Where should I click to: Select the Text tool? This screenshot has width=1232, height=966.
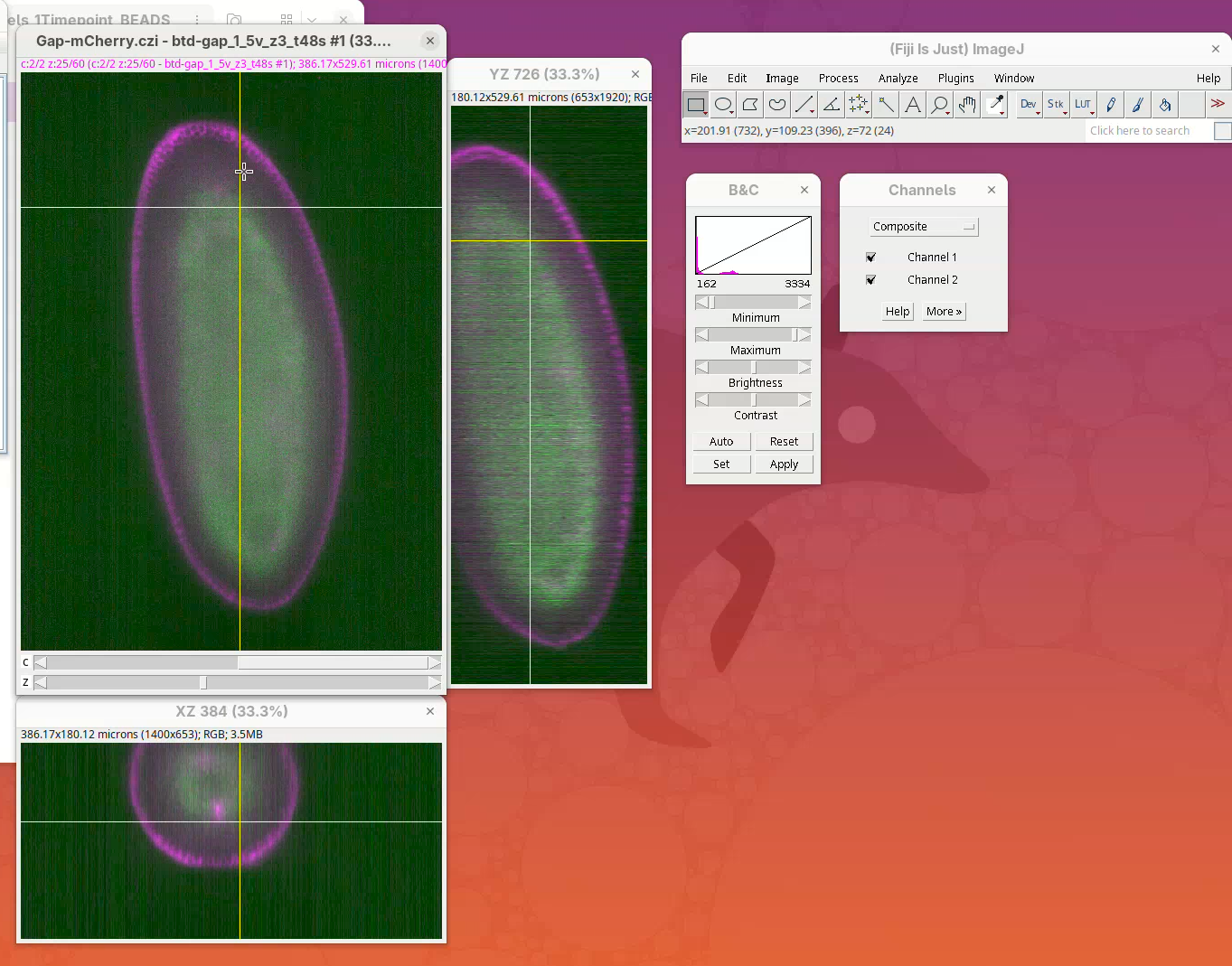[913, 105]
